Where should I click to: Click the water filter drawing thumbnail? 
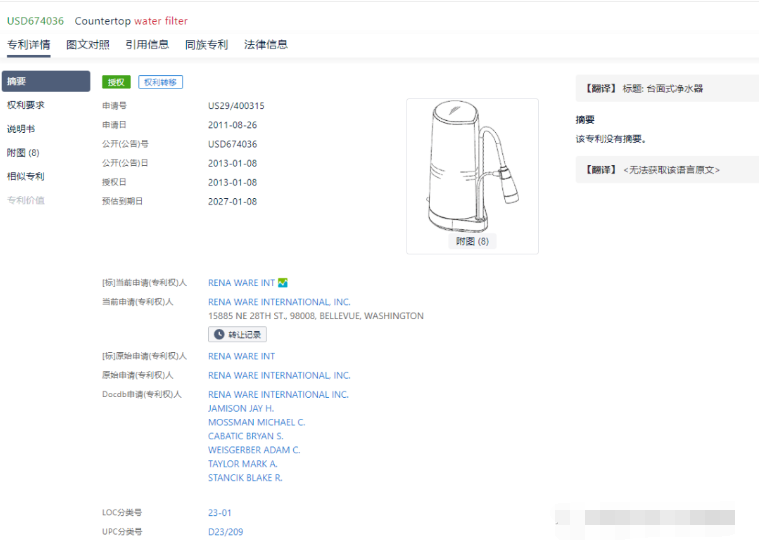tap(472, 166)
